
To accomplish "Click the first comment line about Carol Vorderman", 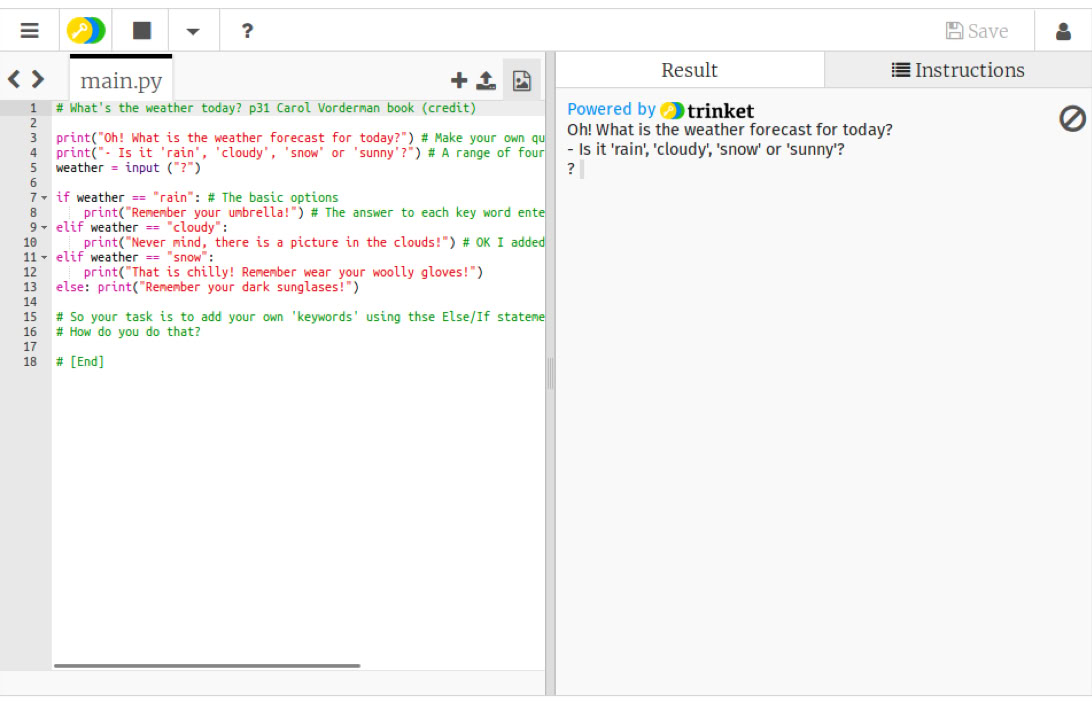I will coord(266,108).
